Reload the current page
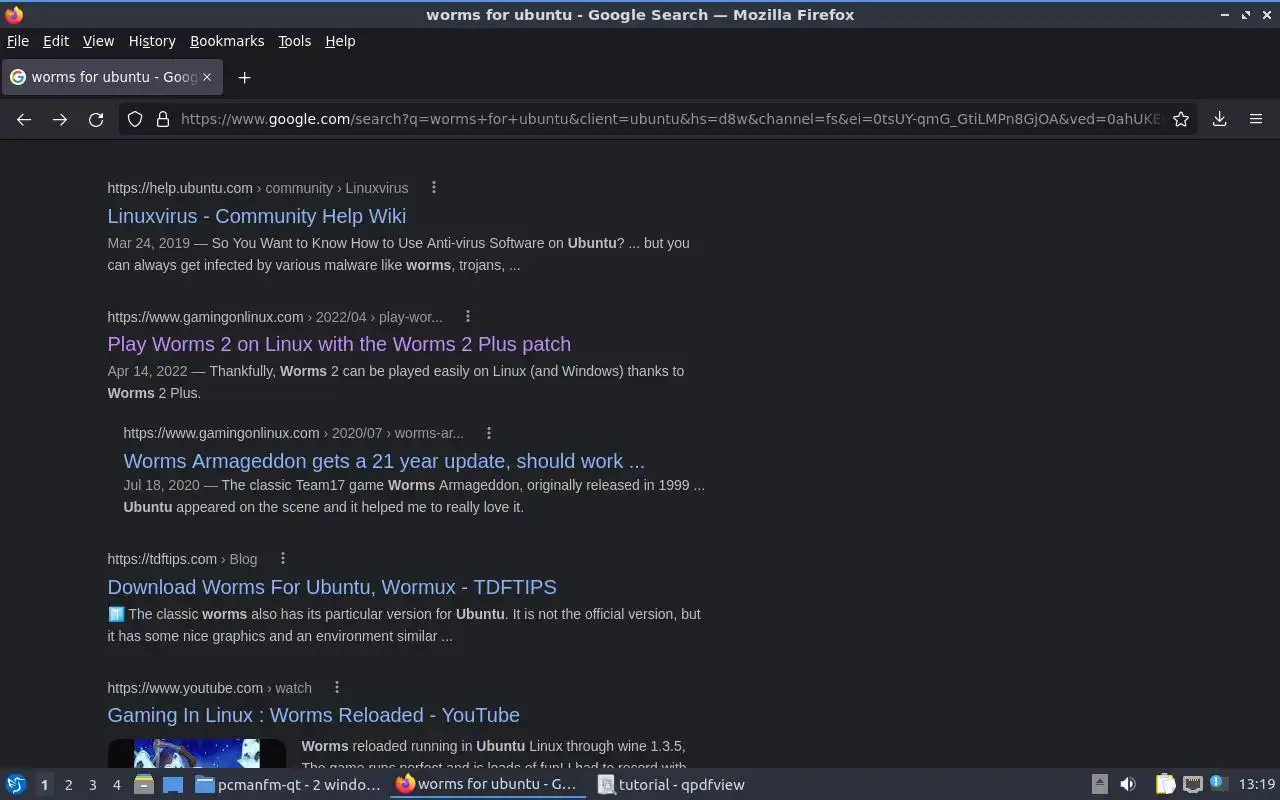 tap(96, 119)
